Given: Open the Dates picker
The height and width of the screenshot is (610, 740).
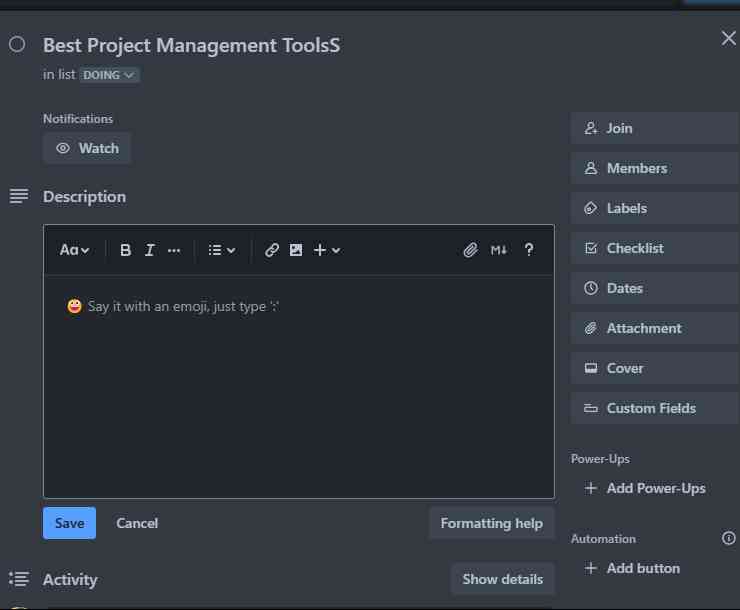Looking at the screenshot, I should [x=655, y=288].
